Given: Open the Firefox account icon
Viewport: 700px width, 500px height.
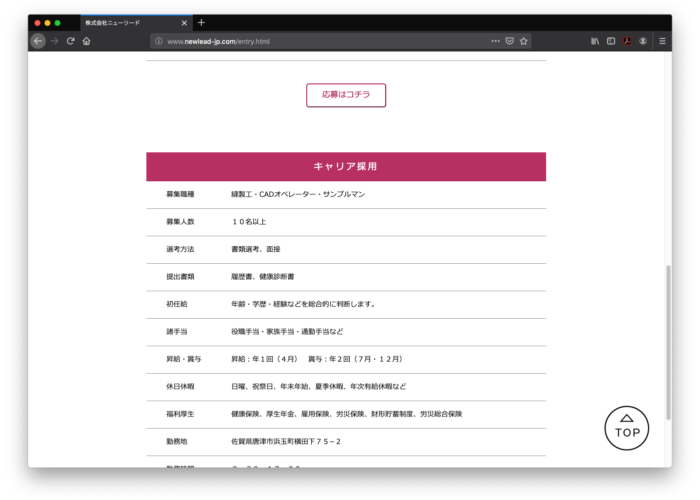Looking at the screenshot, I should pos(643,41).
